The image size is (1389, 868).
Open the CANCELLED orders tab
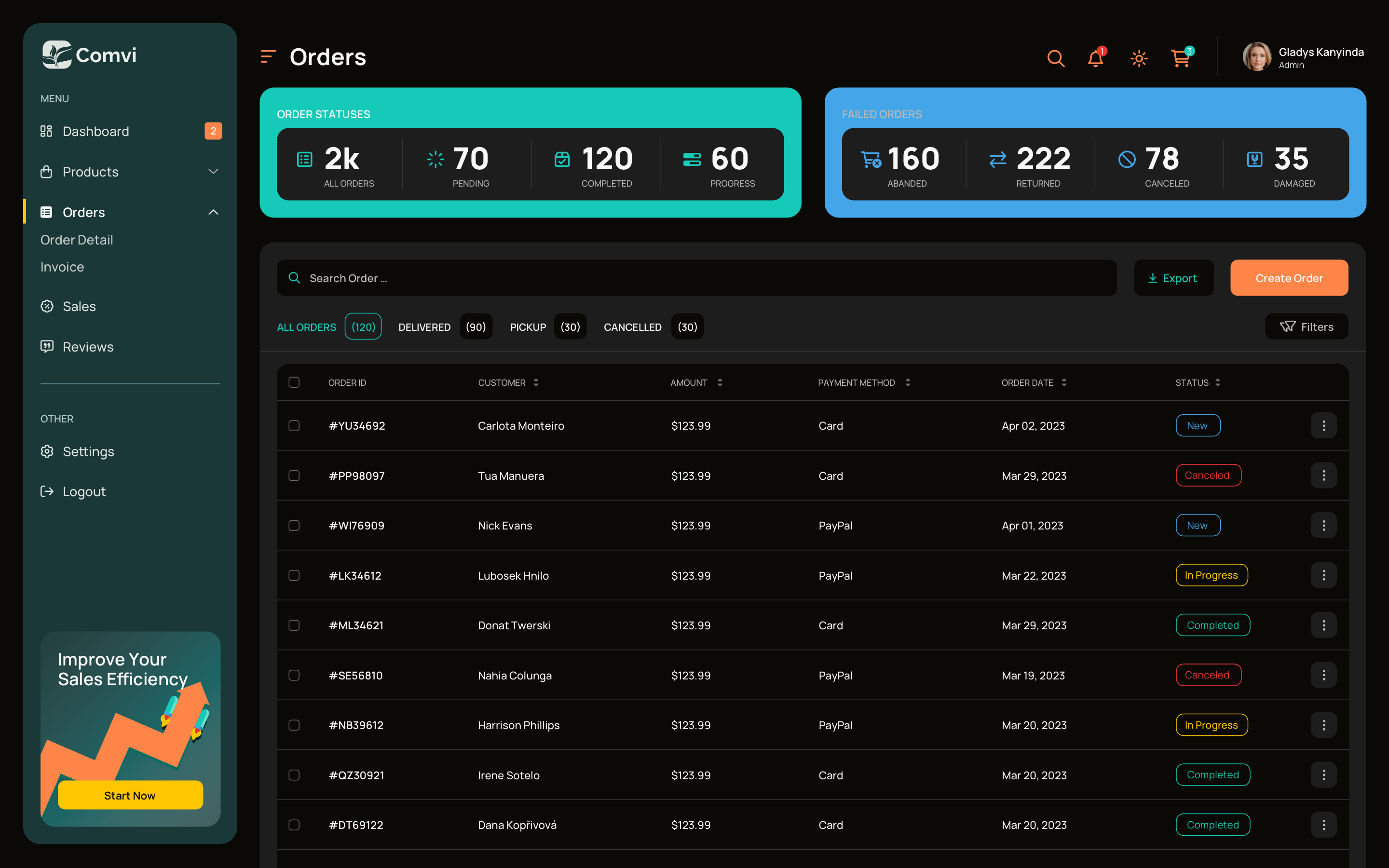pos(632,326)
